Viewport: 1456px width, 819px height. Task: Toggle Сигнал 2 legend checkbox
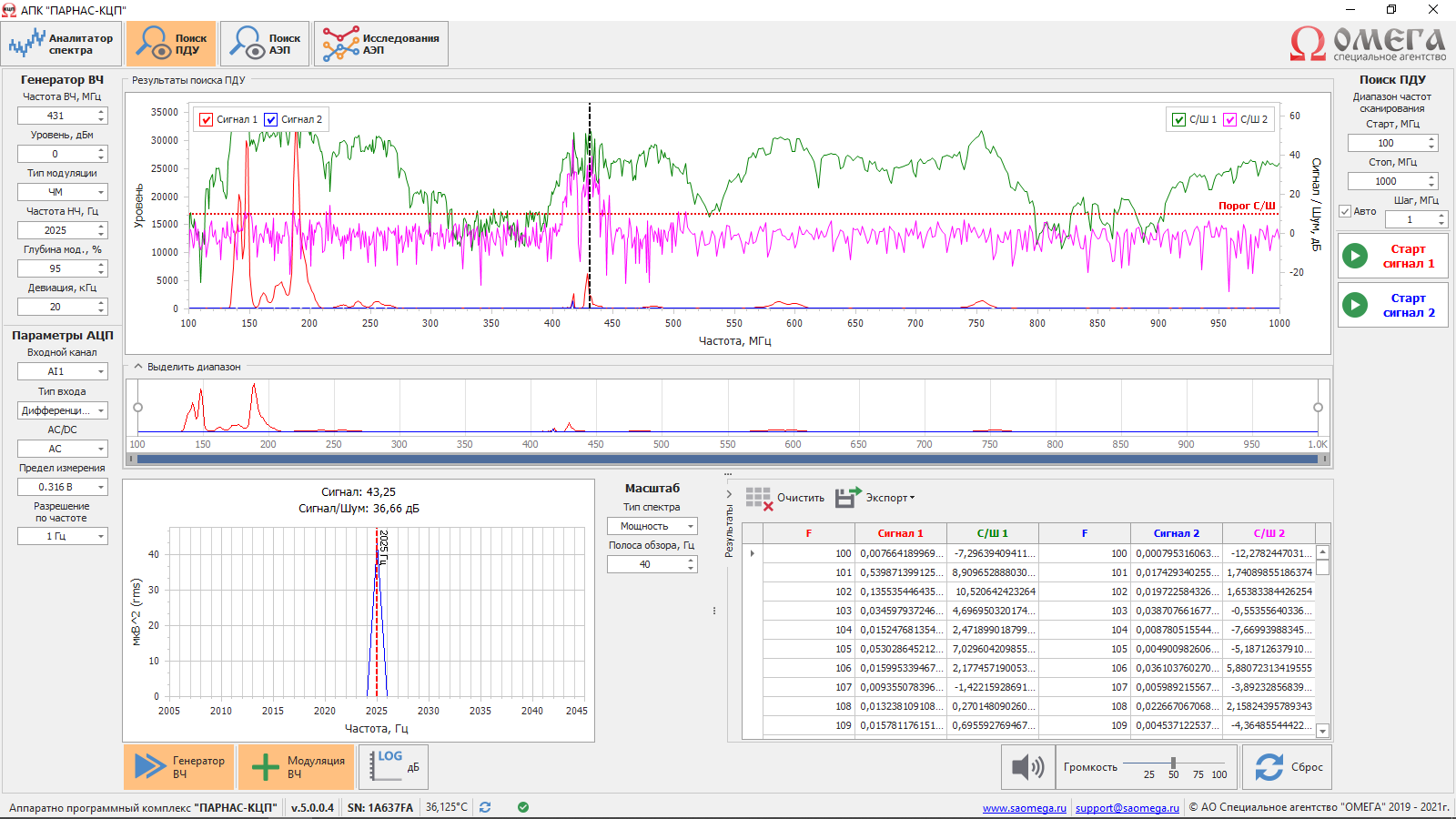(271, 119)
